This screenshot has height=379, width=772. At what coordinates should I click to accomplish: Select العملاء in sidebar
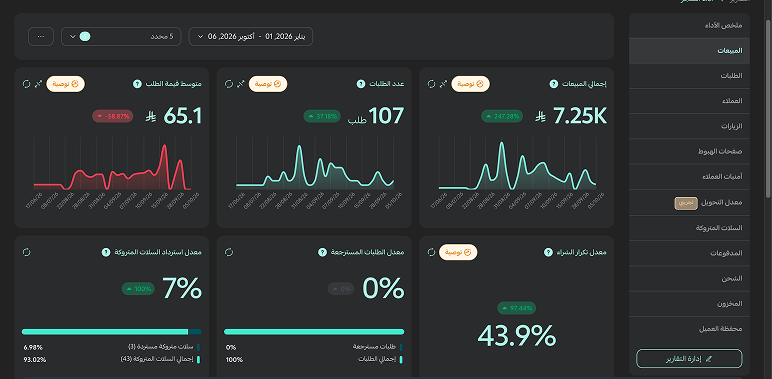tap(689, 101)
